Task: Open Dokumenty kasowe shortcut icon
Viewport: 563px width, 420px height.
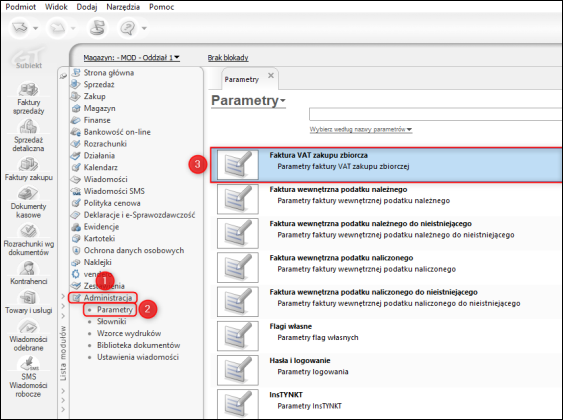Action: (28, 194)
